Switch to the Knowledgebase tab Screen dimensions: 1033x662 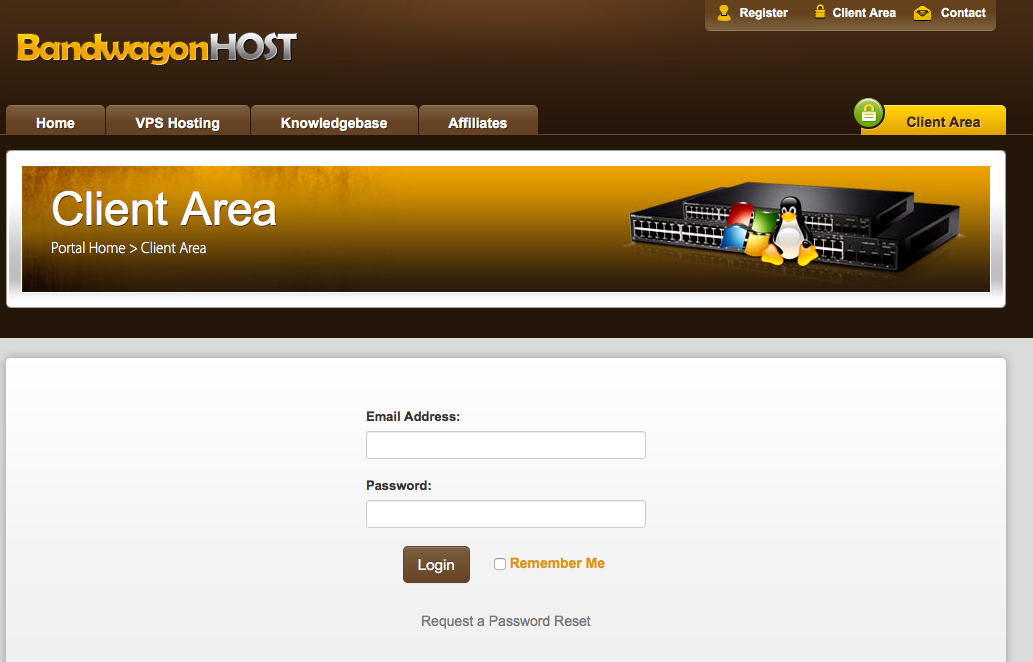[334, 121]
